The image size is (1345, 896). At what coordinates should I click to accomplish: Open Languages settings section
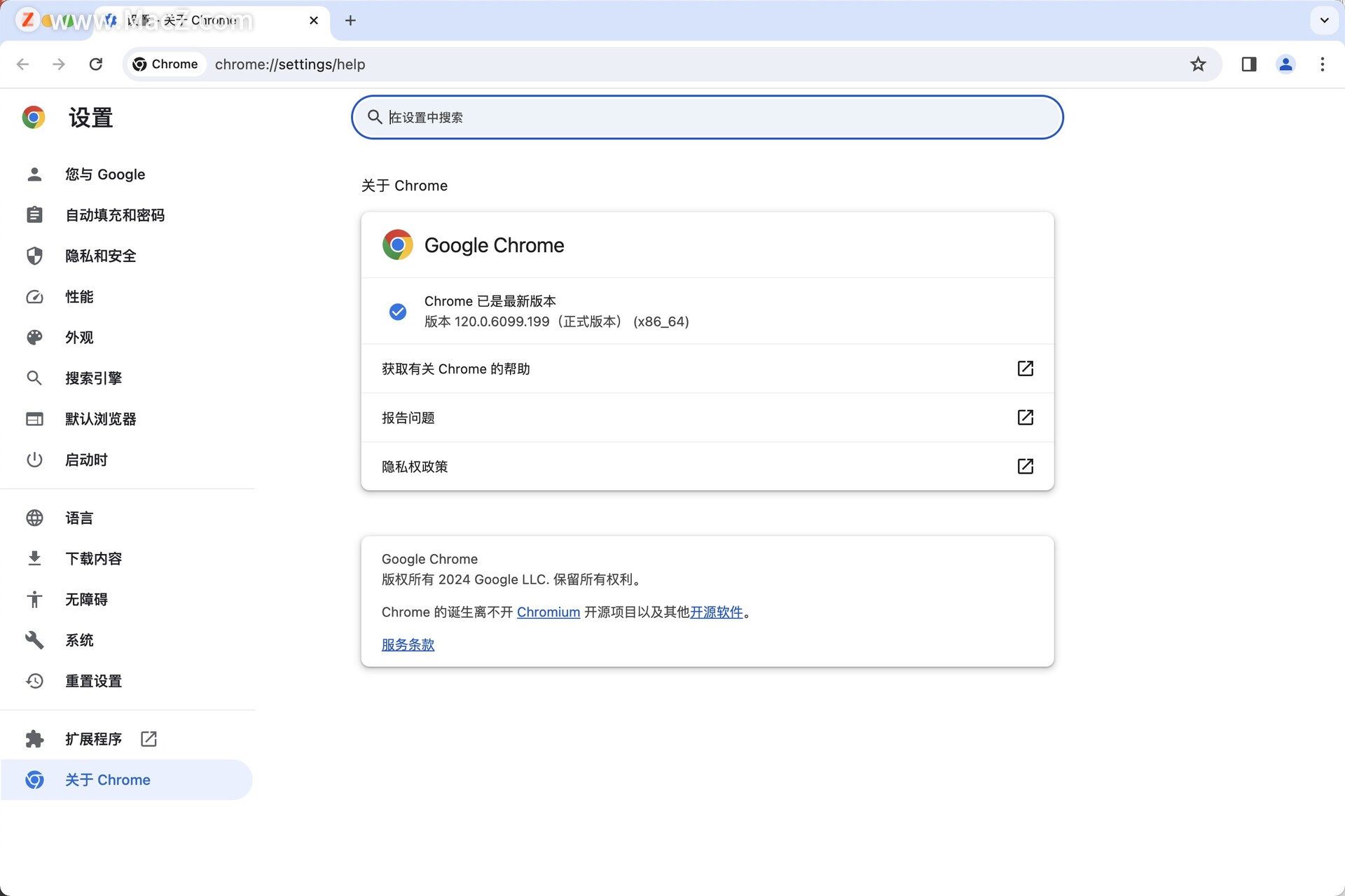click(x=79, y=518)
